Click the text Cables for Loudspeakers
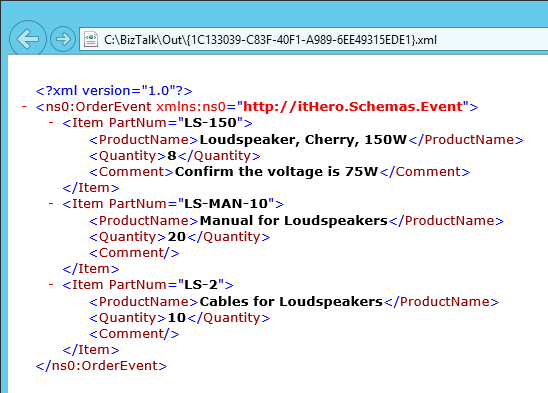 coord(291,302)
